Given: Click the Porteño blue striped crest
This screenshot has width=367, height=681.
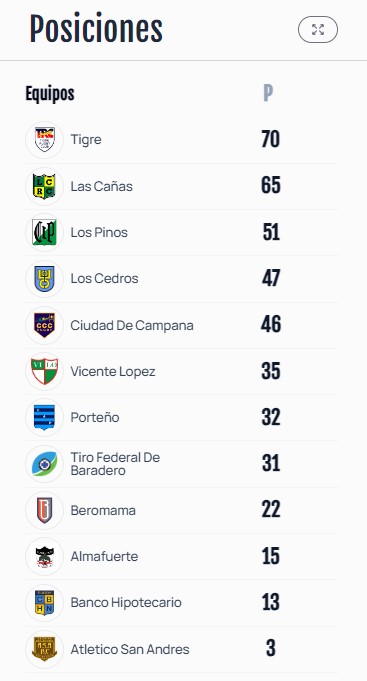Looking at the screenshot, I should pos(44,417).
